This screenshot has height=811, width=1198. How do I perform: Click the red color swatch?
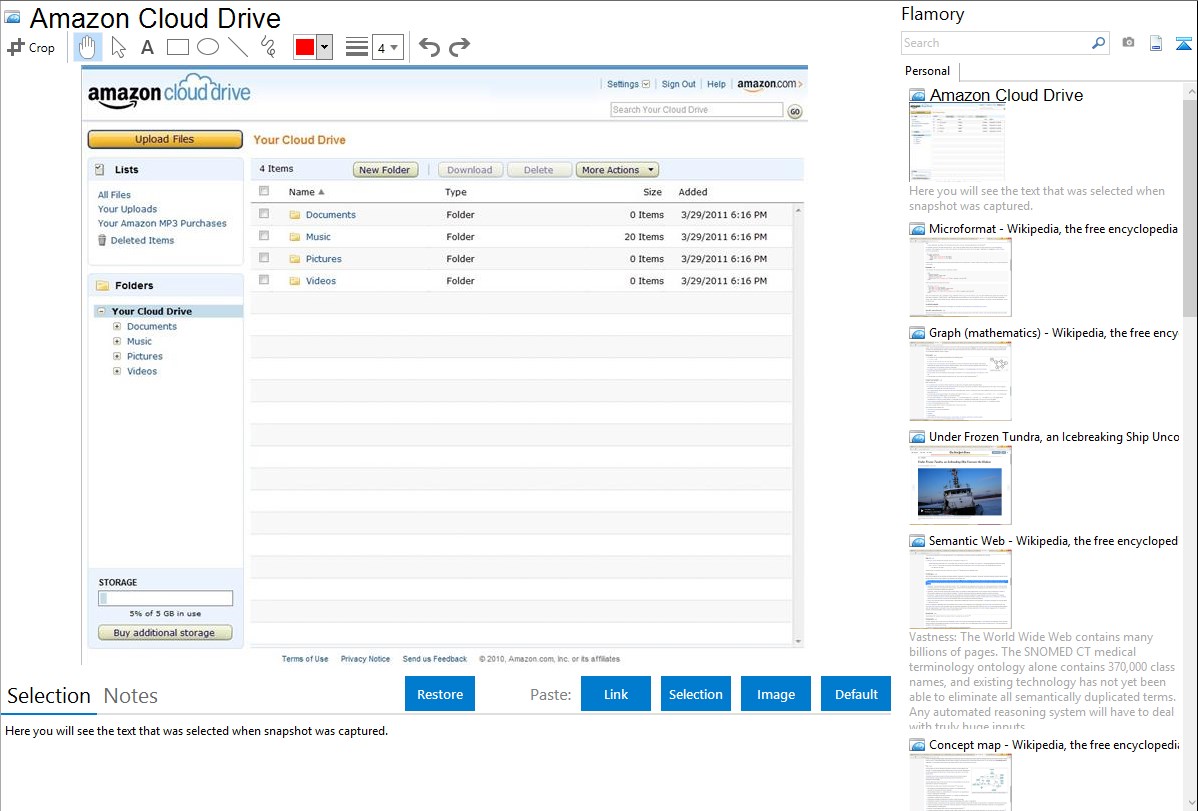(305, 47)
